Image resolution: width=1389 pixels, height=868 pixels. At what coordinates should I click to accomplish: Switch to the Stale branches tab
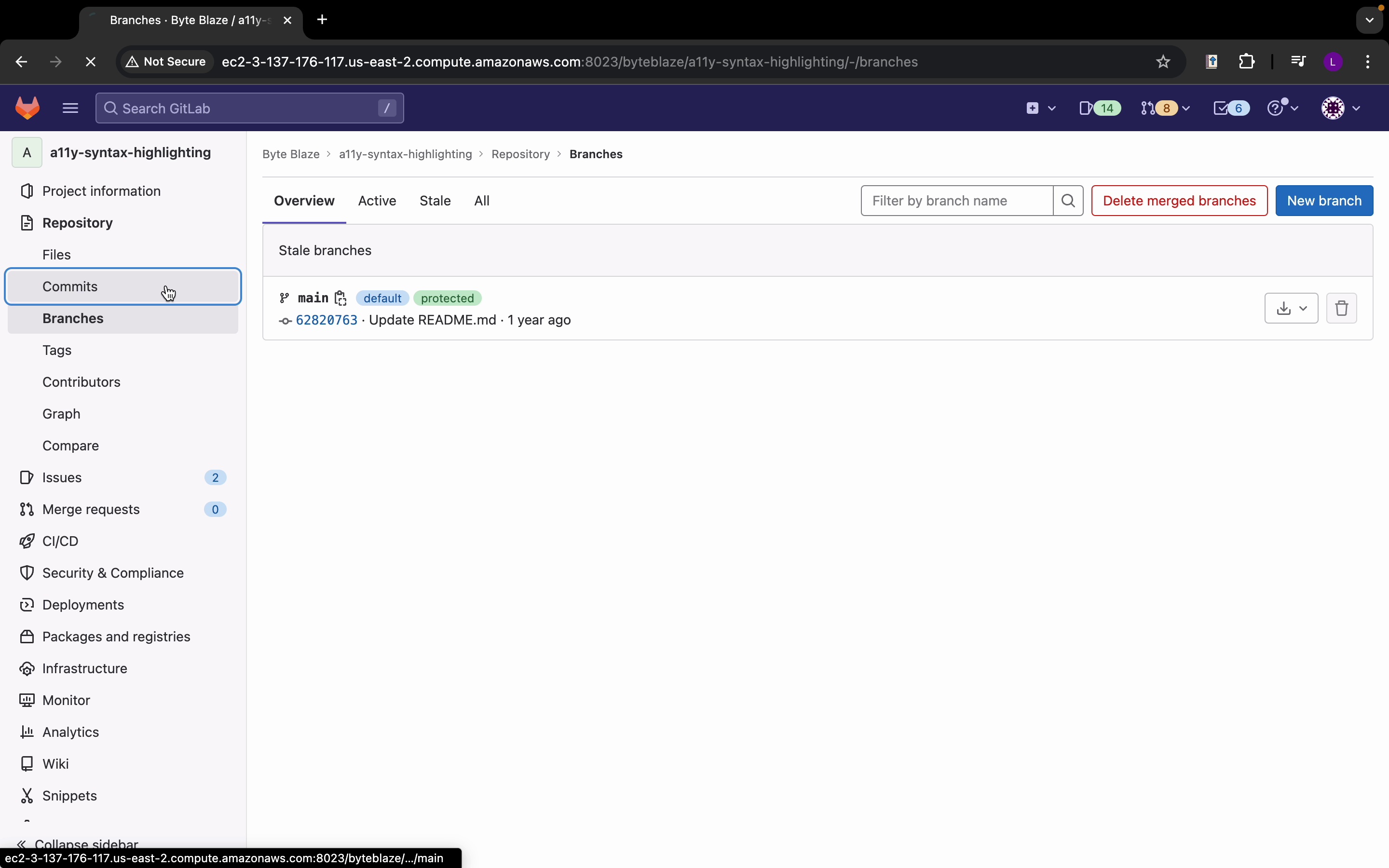[x=435, y=201]
